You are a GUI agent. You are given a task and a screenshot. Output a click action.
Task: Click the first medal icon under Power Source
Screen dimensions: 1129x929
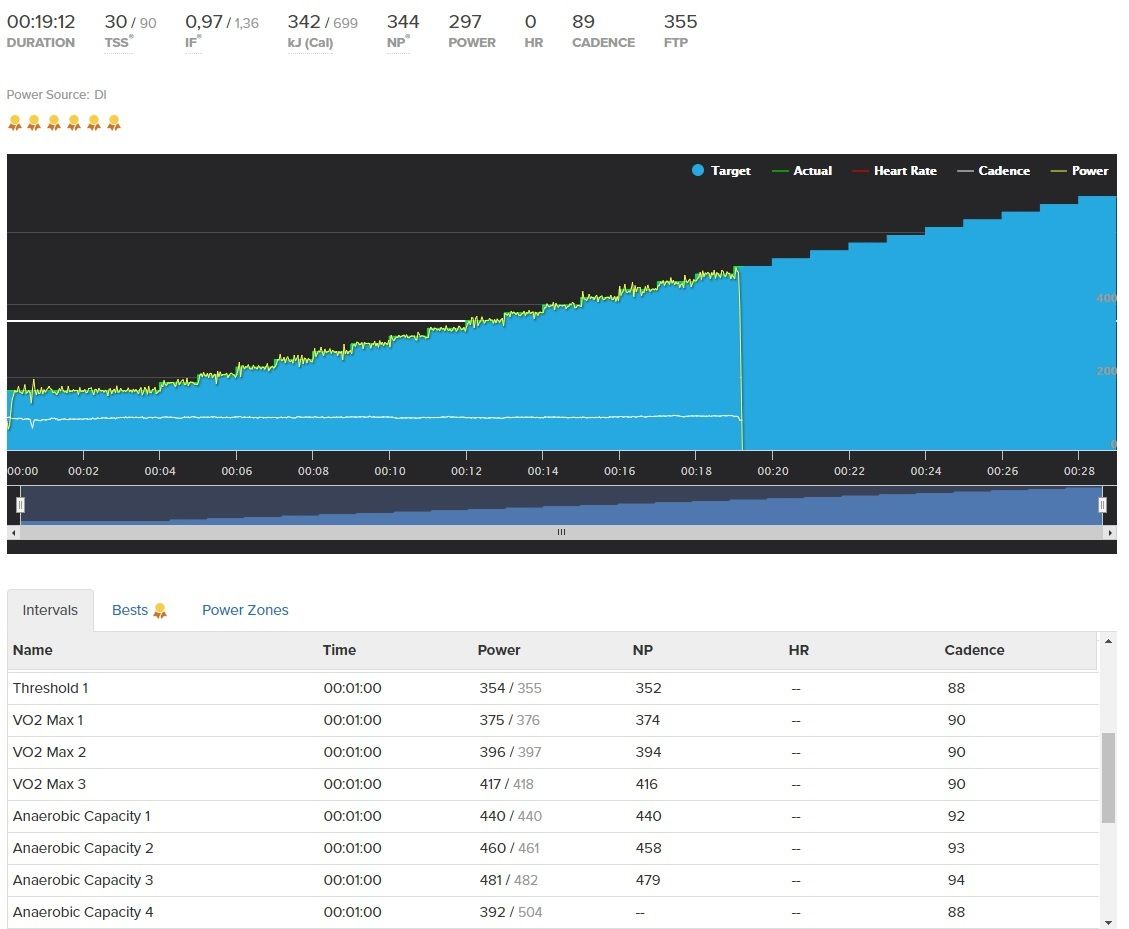pos(14,123)
